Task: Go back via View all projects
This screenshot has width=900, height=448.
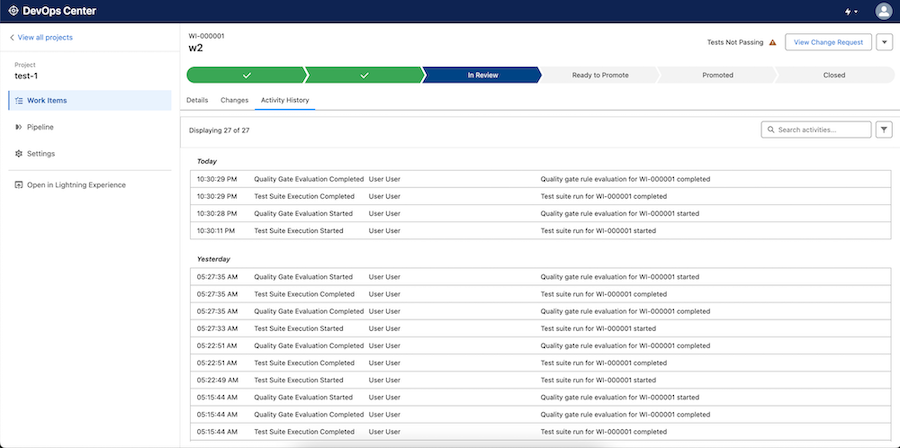Action: point(45,37)
